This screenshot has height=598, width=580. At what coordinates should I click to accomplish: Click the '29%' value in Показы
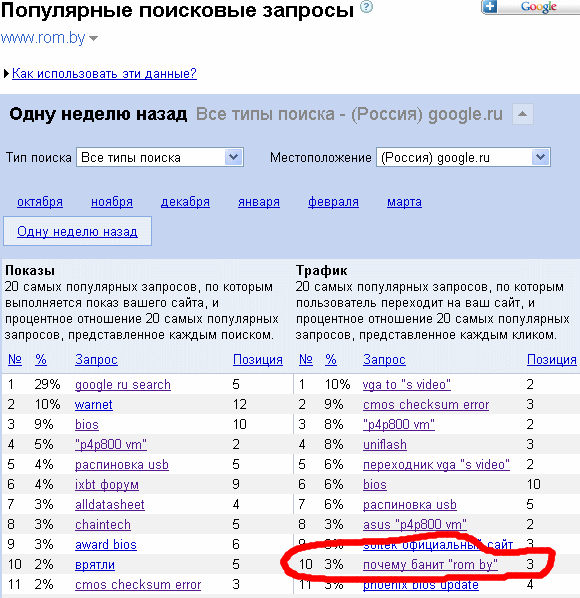(x=47, y=384)
